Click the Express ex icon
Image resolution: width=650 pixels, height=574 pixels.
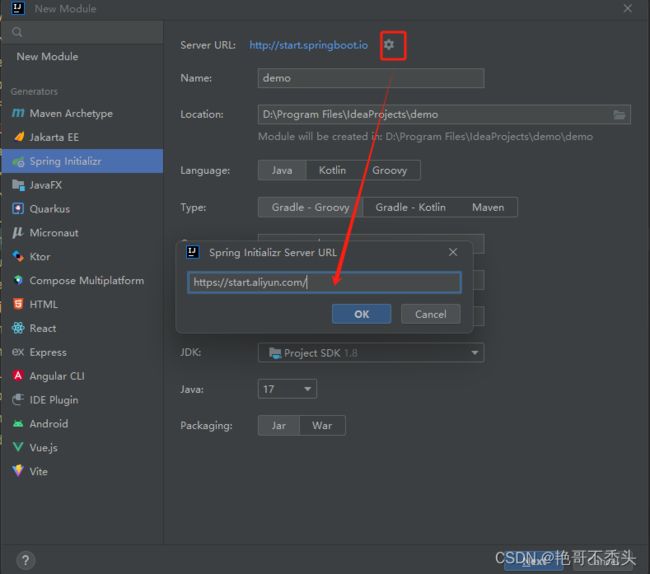[18, 352]
